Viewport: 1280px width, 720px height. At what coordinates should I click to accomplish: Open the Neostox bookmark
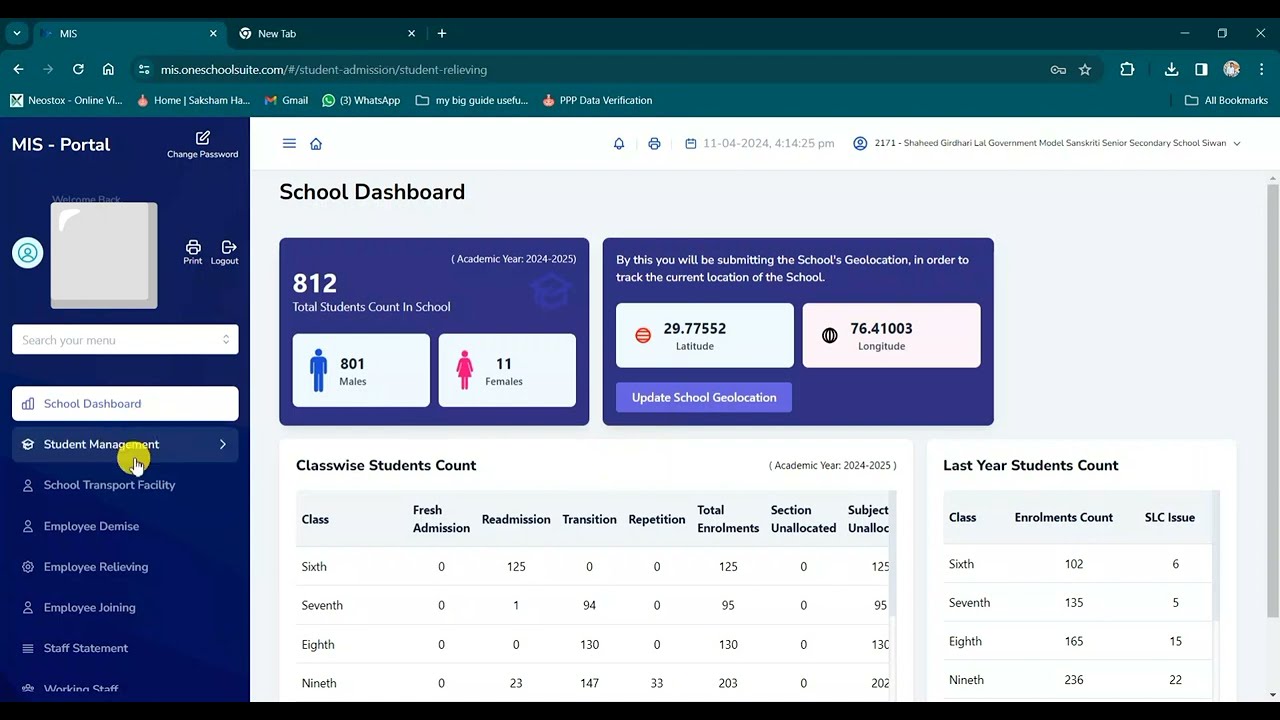[66, 100]
